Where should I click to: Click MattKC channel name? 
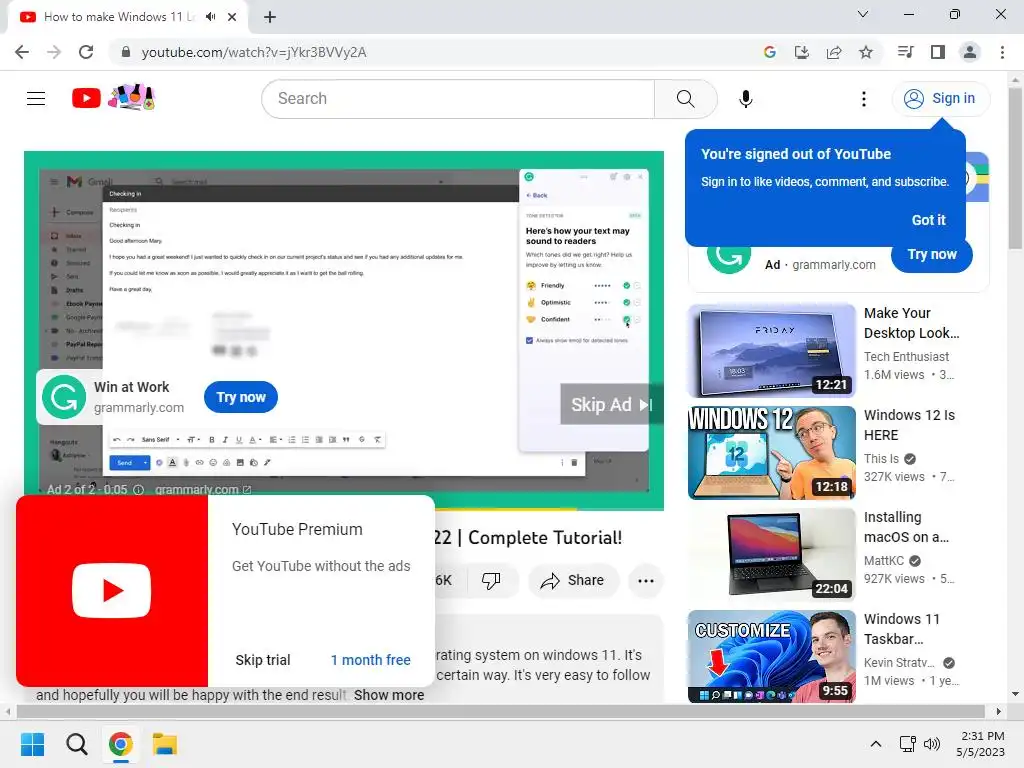(x=884, y=561)
